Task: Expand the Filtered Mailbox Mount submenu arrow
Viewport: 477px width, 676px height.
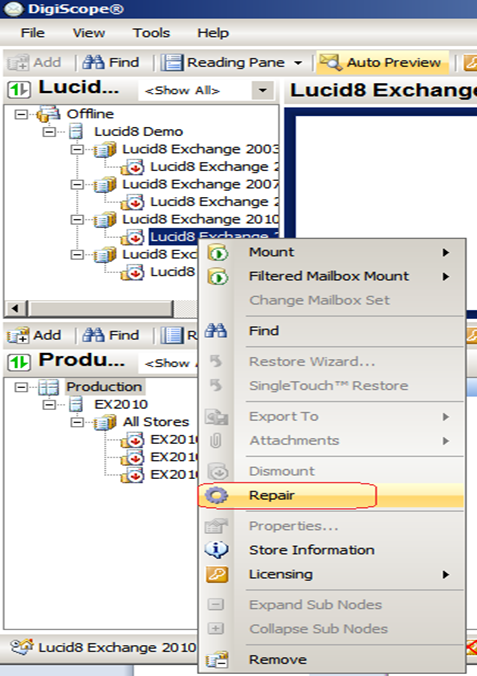Action: [x=446, y=277]
